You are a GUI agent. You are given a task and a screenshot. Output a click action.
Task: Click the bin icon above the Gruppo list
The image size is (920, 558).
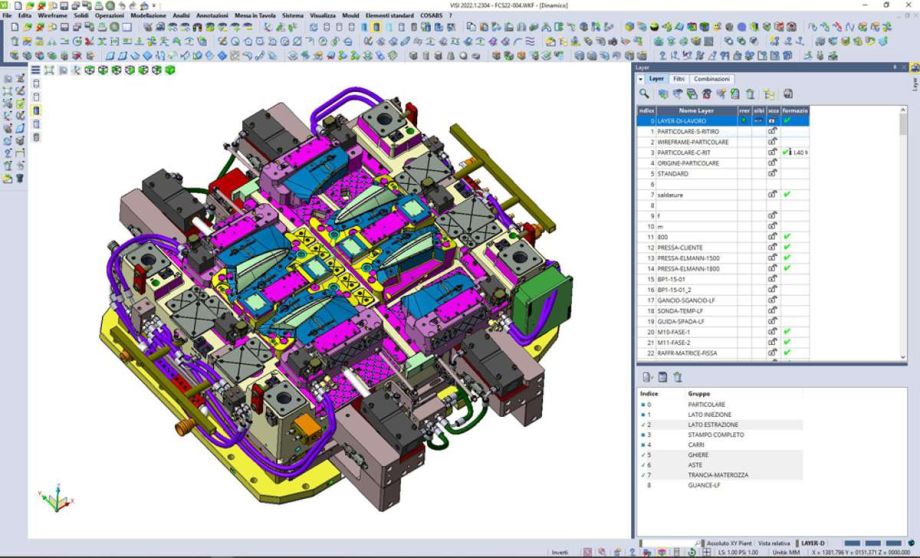[678, 377]
